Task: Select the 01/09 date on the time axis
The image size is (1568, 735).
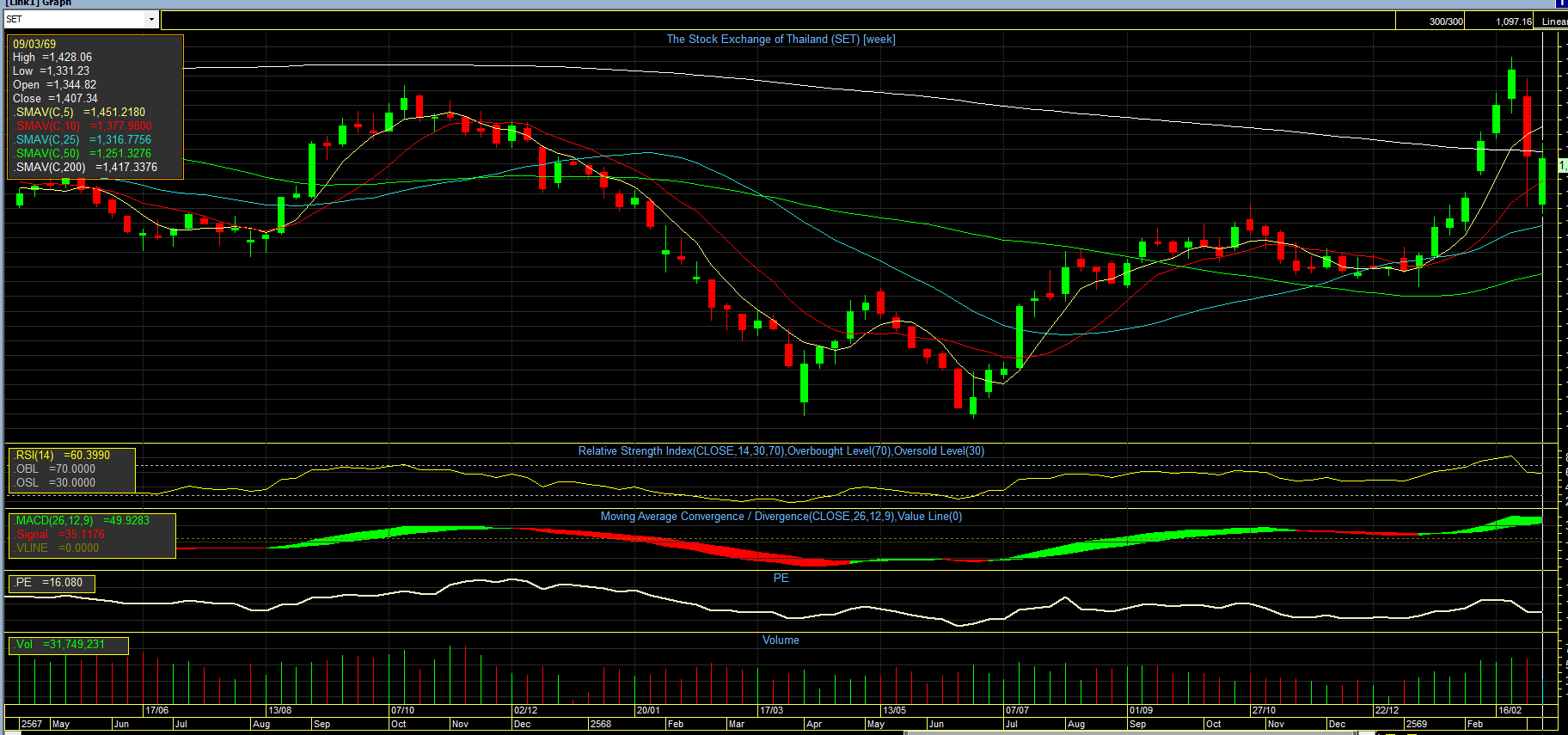Action: pos(1142,711)
